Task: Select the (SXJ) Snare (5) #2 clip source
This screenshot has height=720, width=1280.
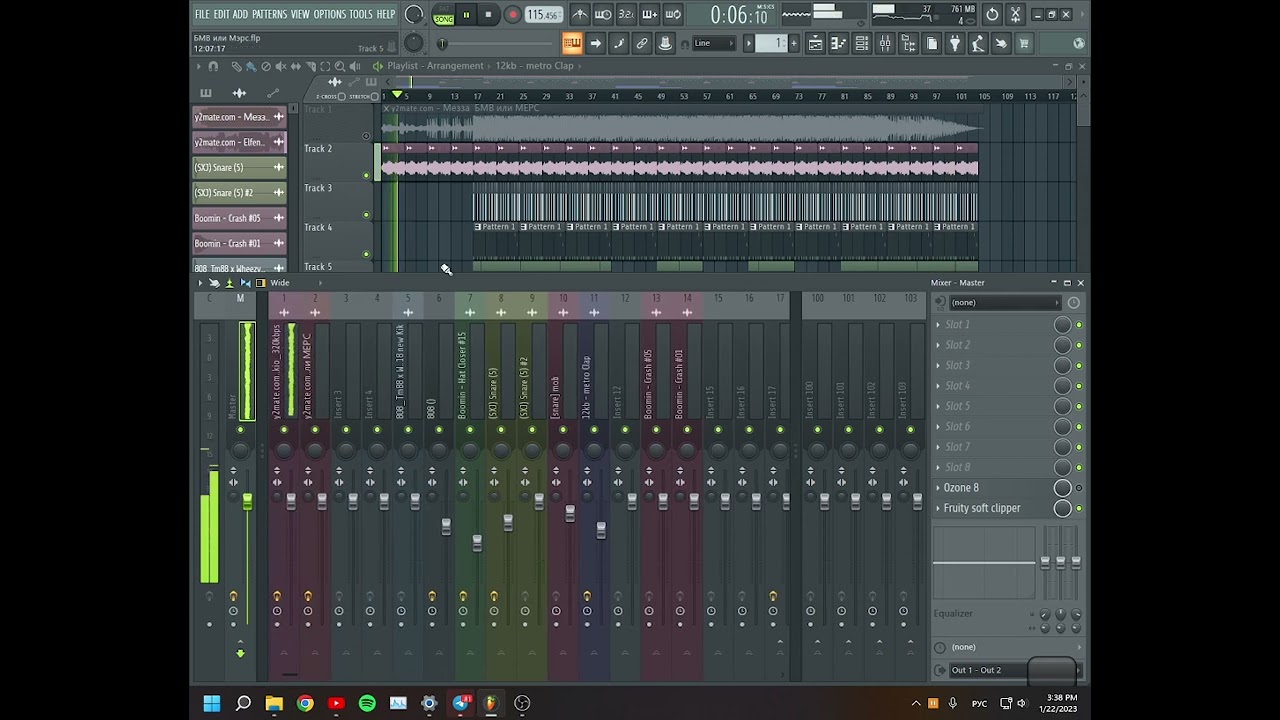Action: pyautogui.click(x=239, y=193)
